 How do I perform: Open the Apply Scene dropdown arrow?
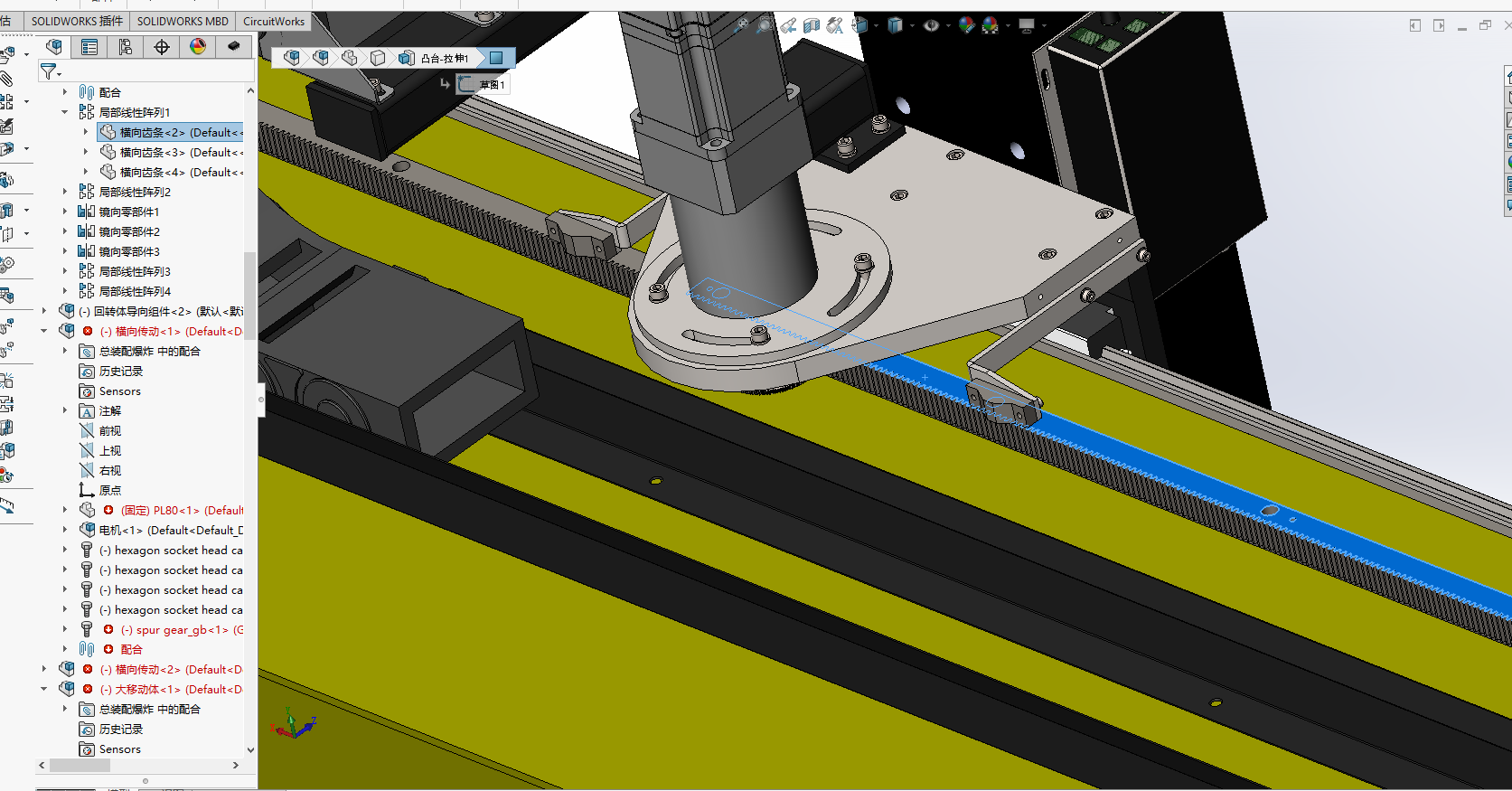(1007, 25)
